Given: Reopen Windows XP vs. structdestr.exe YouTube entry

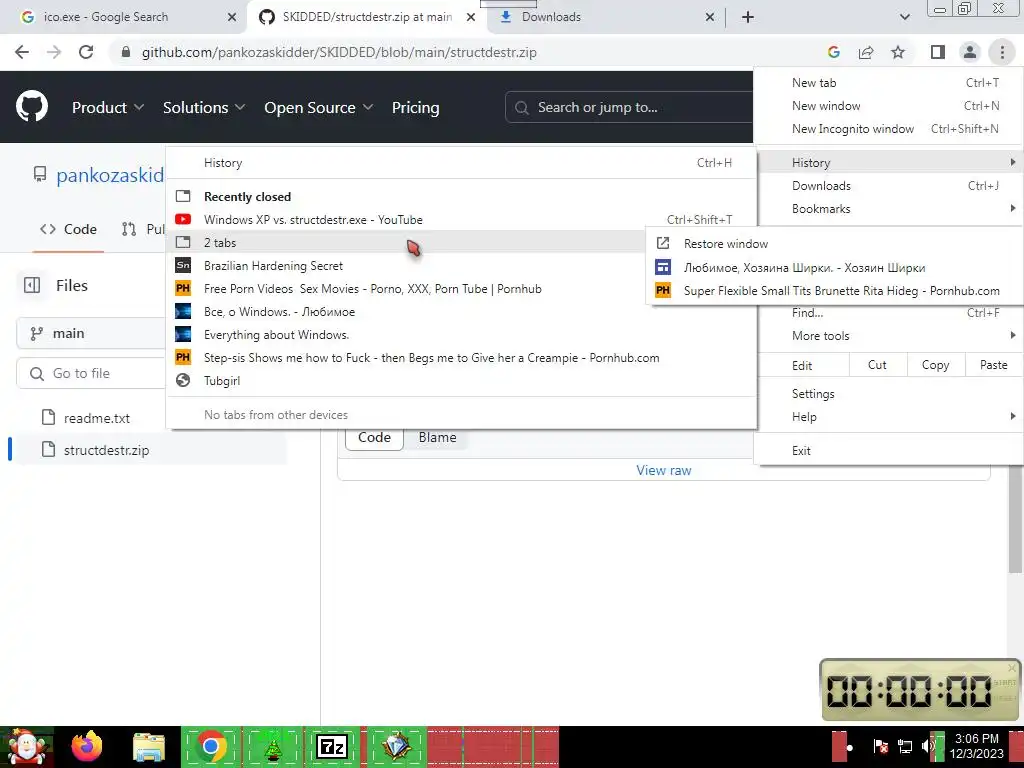Looking at the screenshot, I should point(461,219).
